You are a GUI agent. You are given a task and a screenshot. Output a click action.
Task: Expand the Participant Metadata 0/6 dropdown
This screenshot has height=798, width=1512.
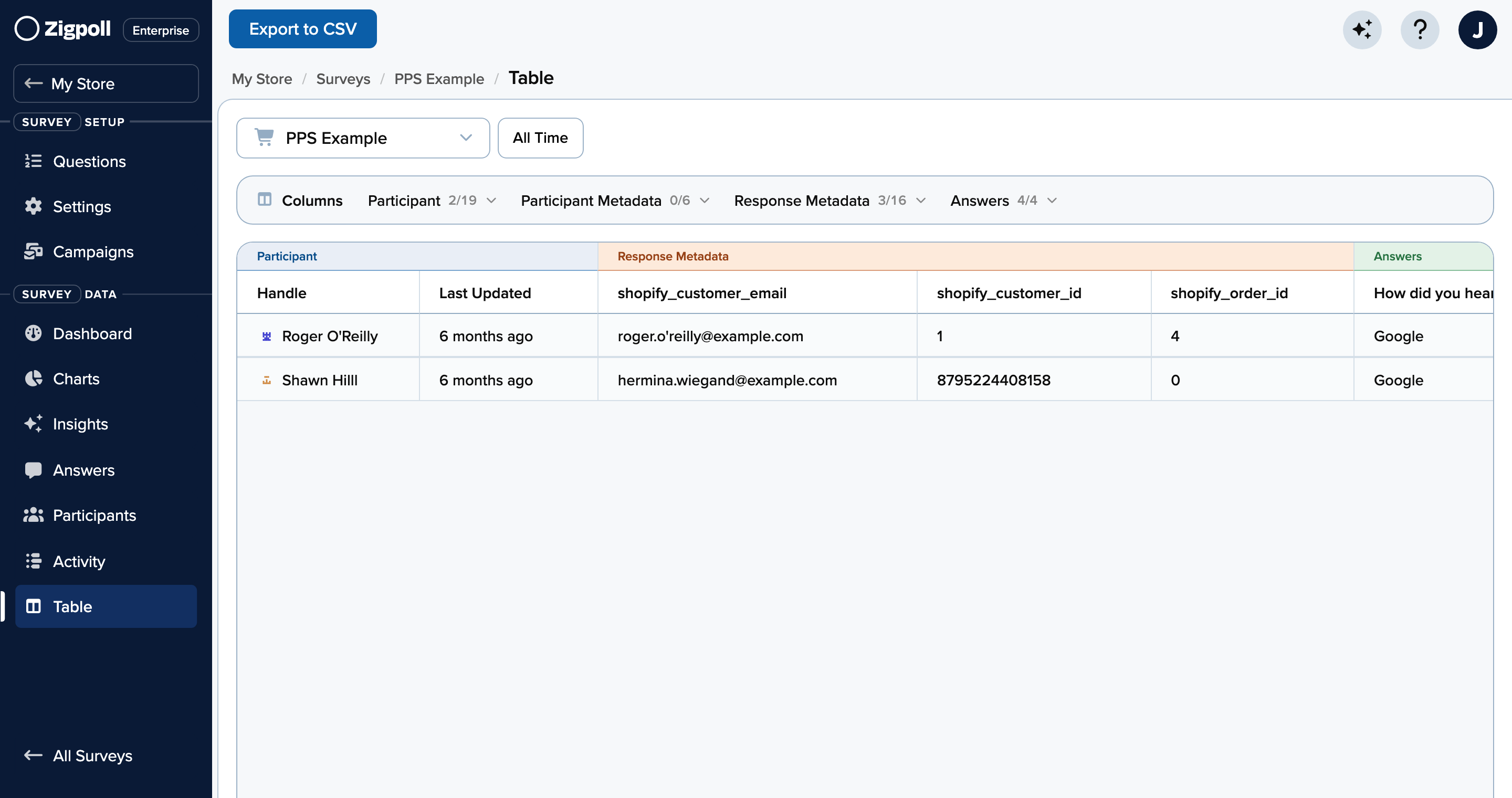point(615,201)
